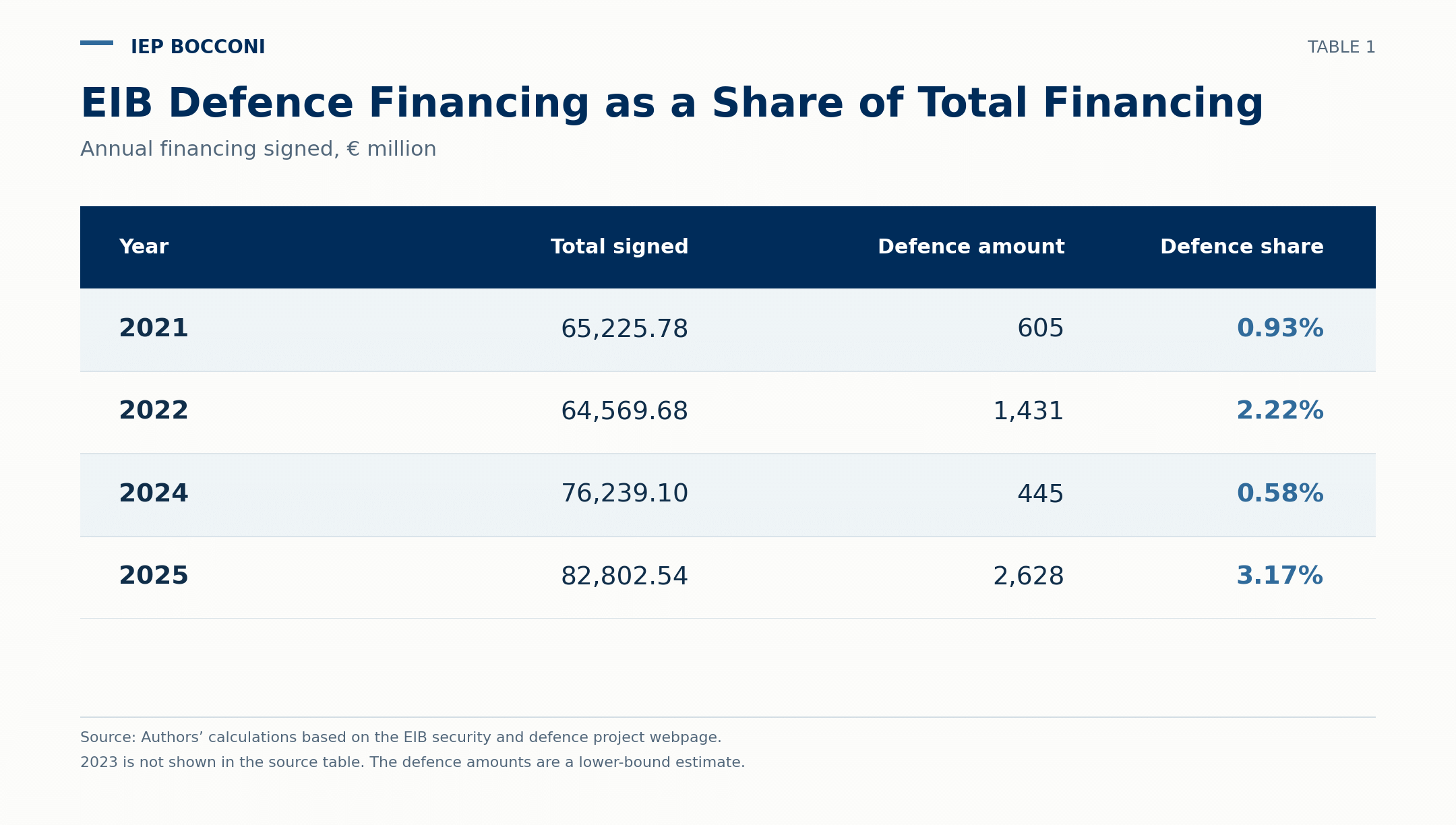Select the 2025 year cell
The height and width of the screenshot is (825, 1456).
pyautogui.click(x=154, y=576)
